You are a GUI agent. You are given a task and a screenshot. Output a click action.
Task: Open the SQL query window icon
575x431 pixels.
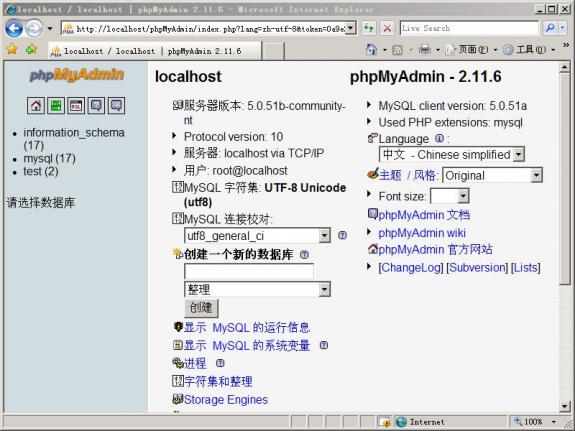(x=76, y=106)
